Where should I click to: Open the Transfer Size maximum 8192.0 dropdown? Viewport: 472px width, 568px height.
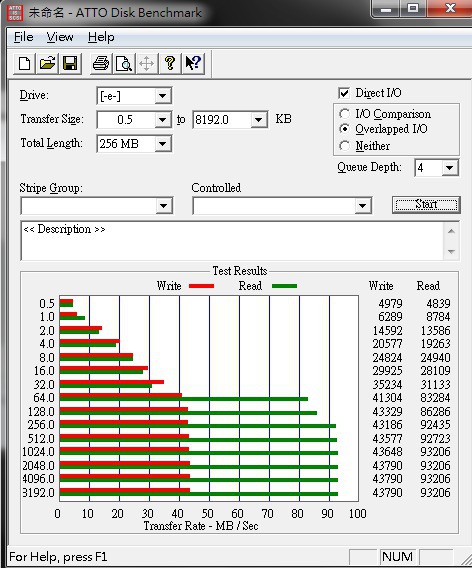click(258, 120)
